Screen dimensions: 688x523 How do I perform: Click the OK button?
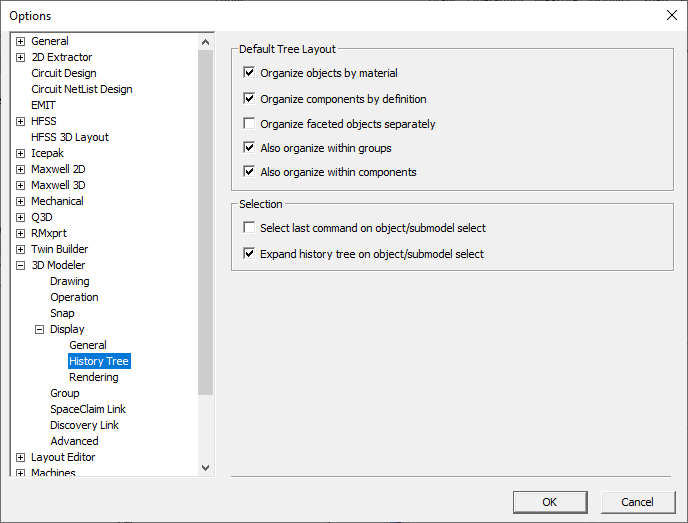point(549,502)
